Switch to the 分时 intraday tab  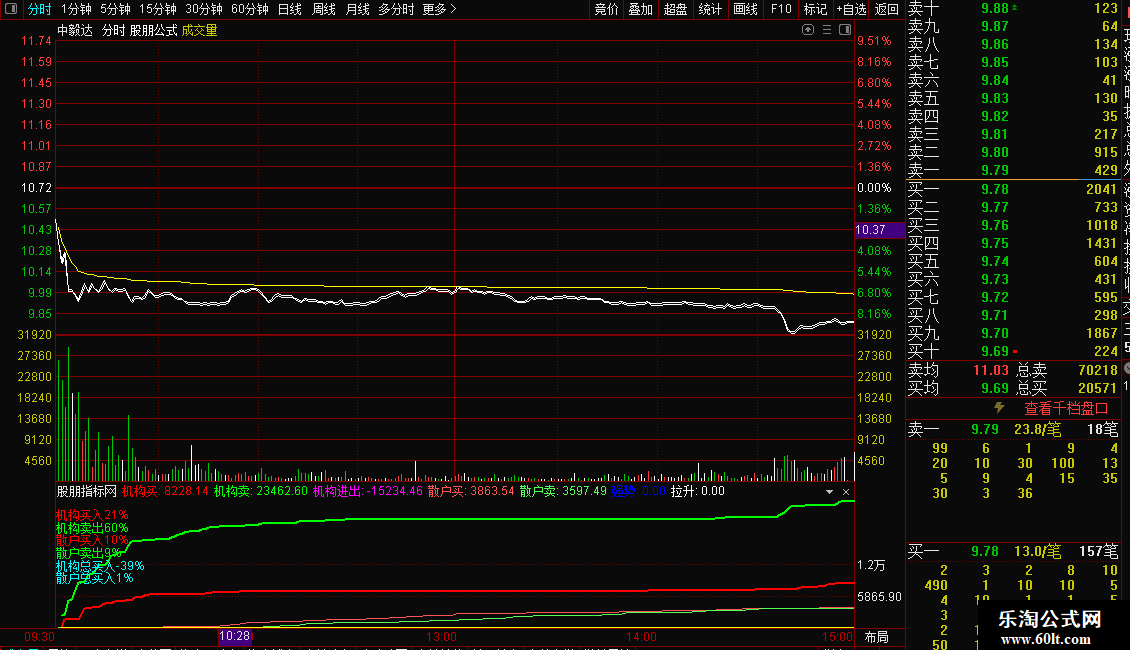pos(39,9)
